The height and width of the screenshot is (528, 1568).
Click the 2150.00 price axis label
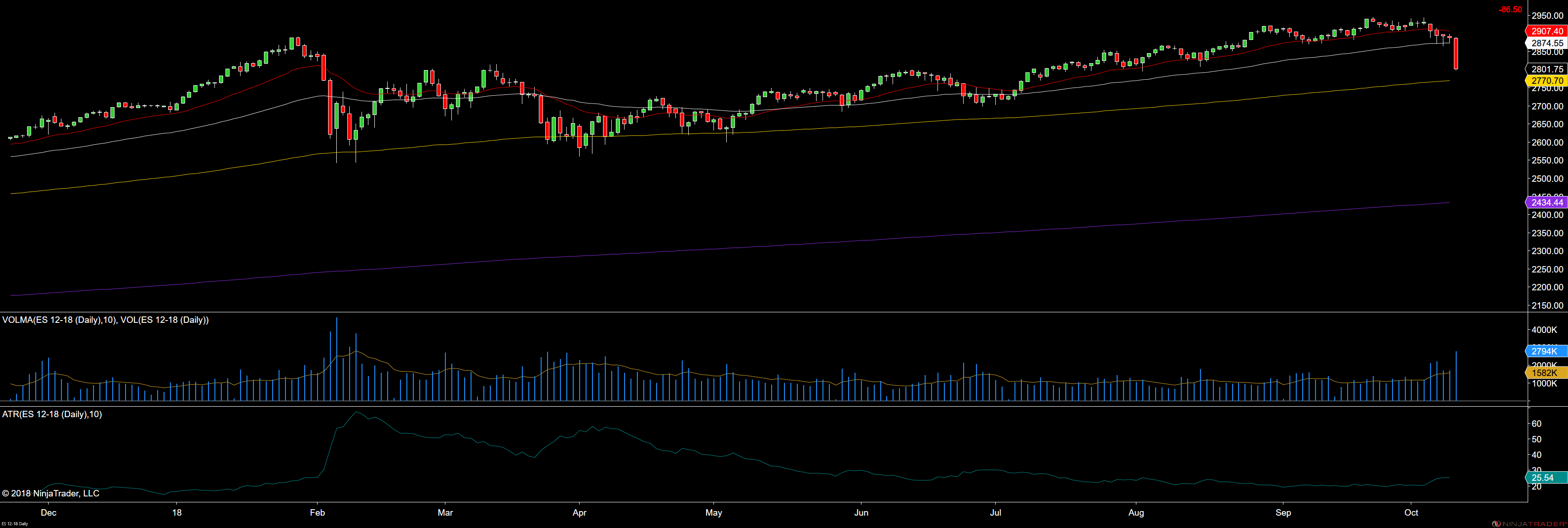point(1547,305)
